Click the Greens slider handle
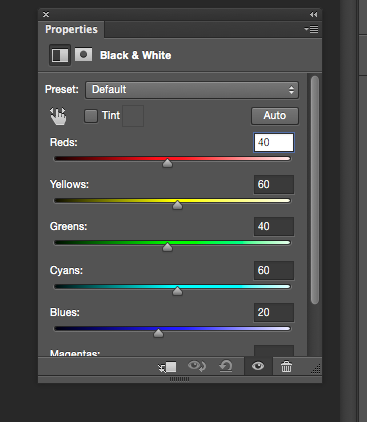The width and height of the screenshot is (367, 422). tap(167, 247)
